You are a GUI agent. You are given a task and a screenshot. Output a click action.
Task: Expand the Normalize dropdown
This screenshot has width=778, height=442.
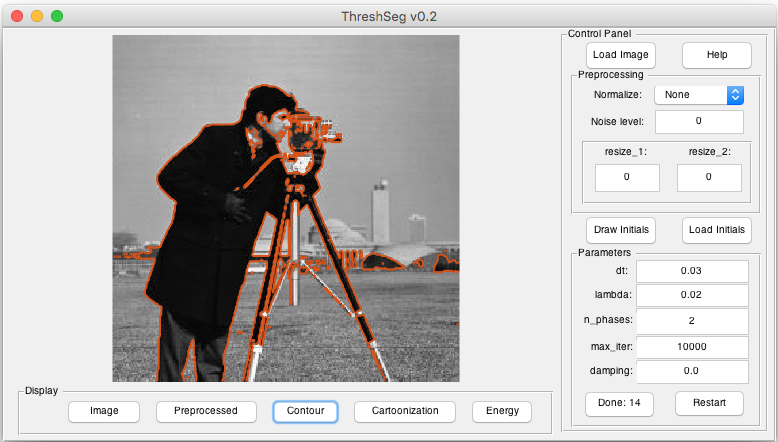click(699, 95)
